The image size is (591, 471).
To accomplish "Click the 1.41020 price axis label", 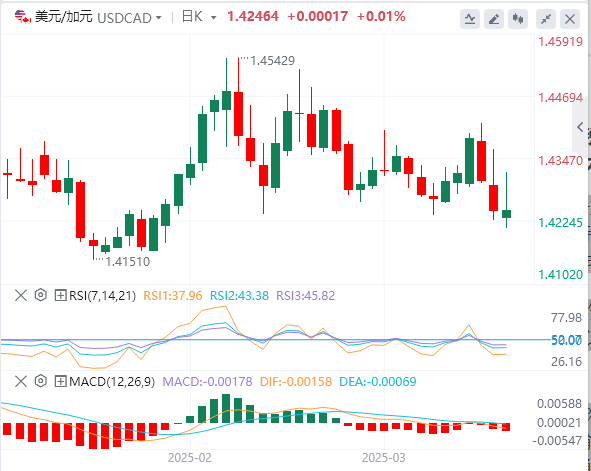I will pyautogui.click(x=560, y=275).
